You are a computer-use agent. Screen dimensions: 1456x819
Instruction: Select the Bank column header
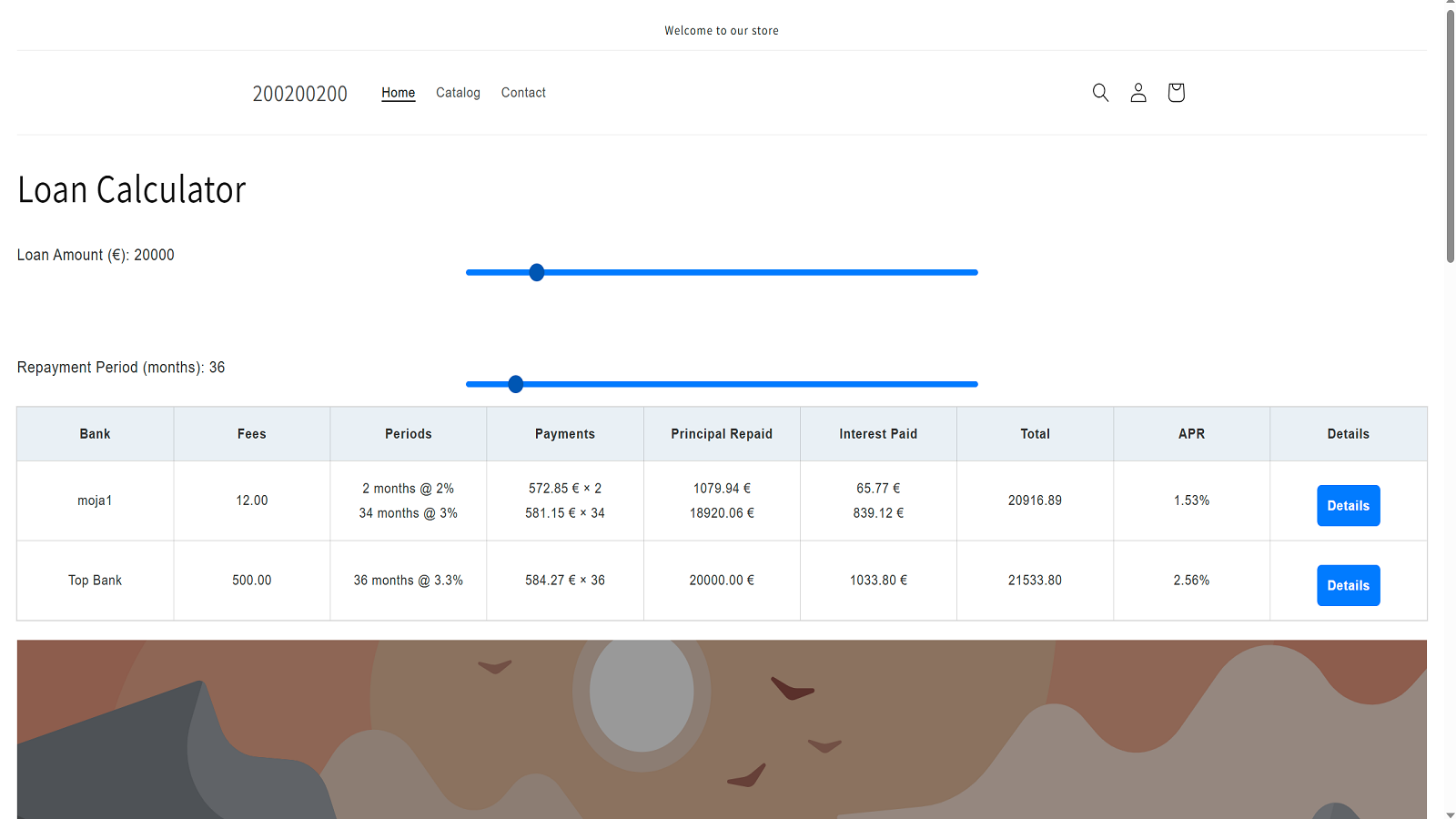[95, 434]
